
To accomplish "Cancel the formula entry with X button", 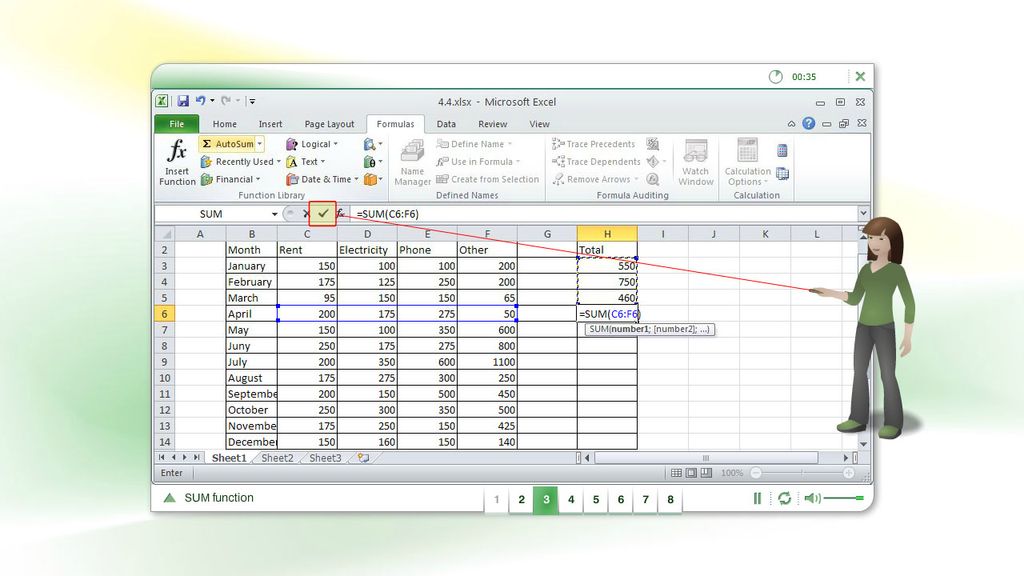I will (306, 214).
